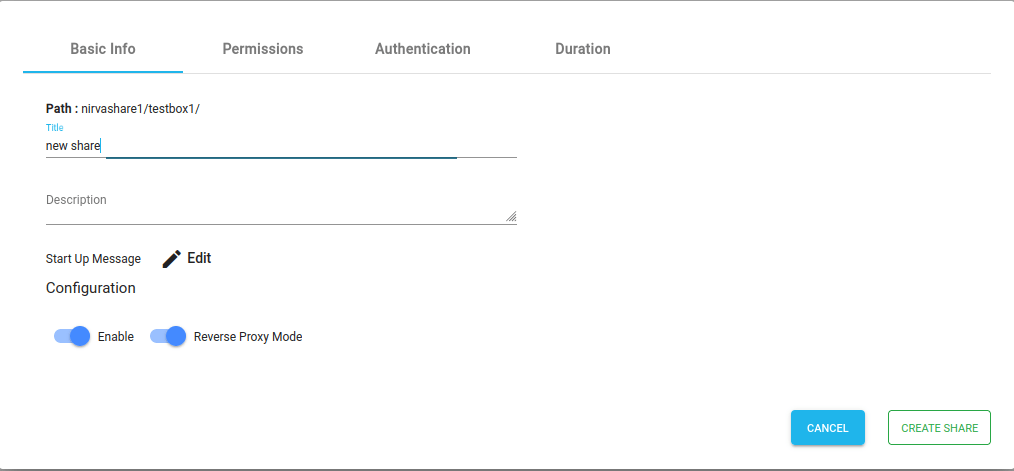Image resolution: width=1014 pixels, height=471 pixels.
Task: Open the Edit link for the start-up message
Action: (199, 258)
